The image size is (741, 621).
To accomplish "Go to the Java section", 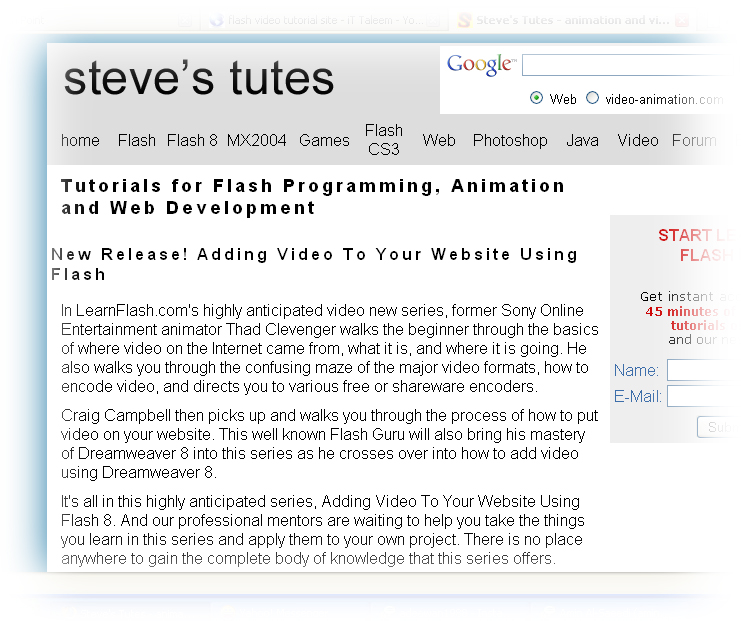I will (582, 140).
